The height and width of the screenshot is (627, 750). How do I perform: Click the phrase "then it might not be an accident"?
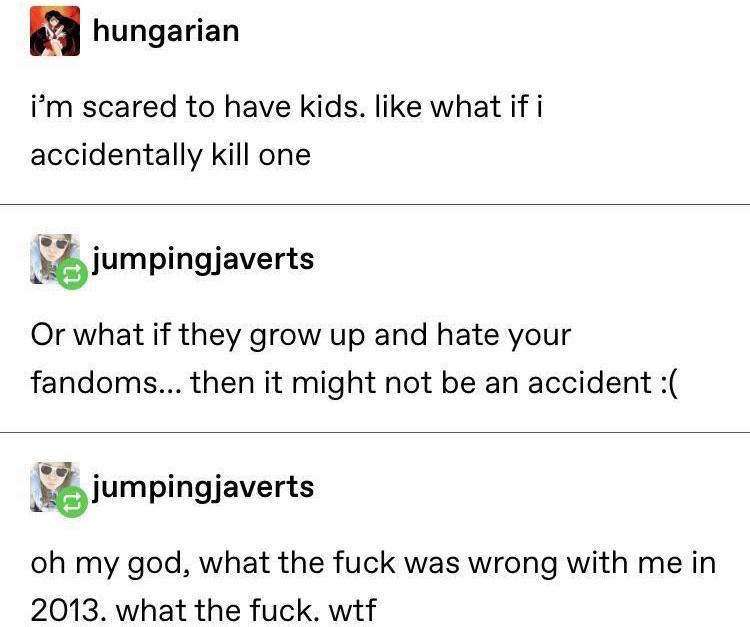421,383
